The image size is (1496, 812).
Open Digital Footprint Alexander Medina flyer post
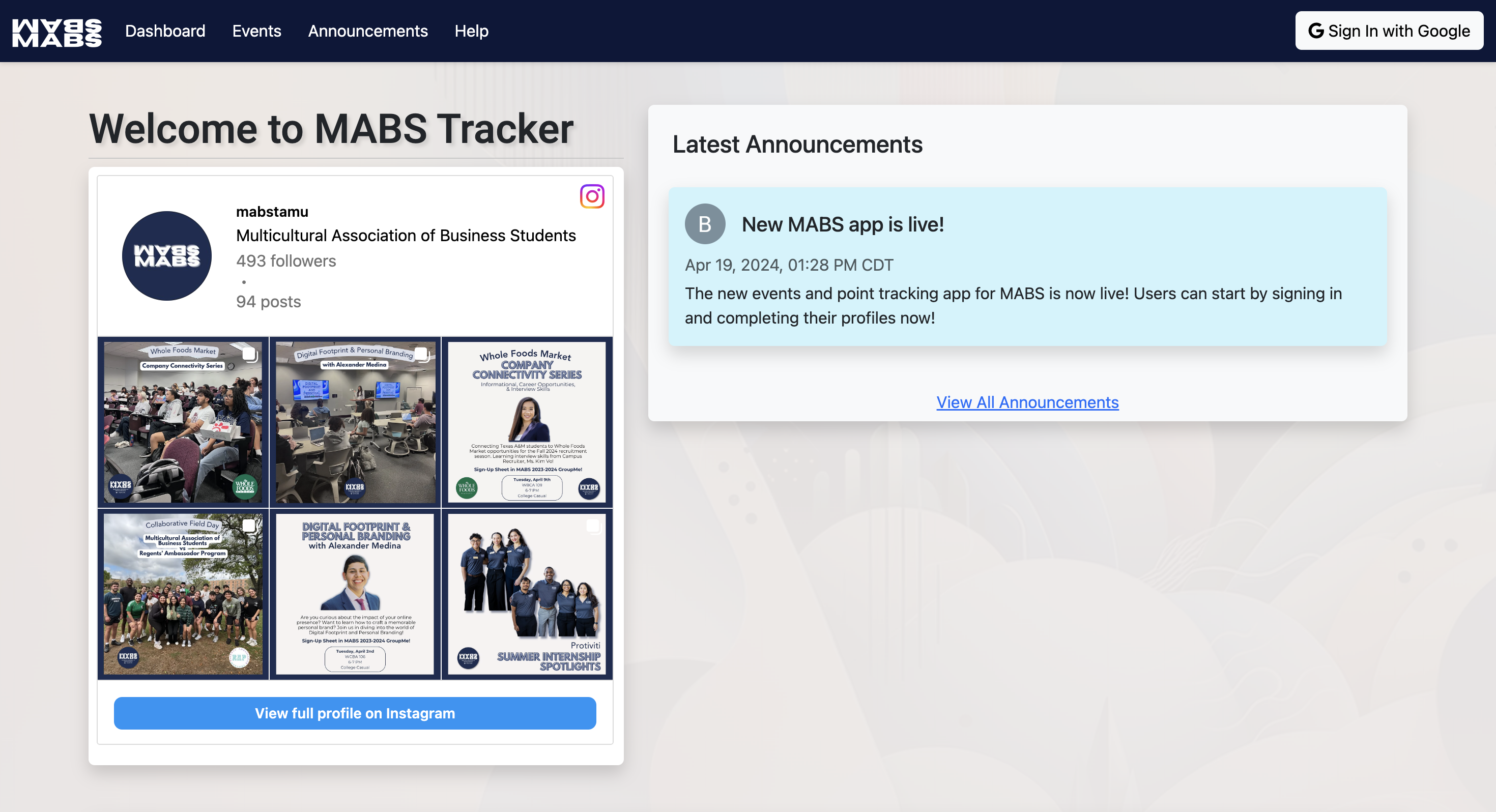[355, 594]
